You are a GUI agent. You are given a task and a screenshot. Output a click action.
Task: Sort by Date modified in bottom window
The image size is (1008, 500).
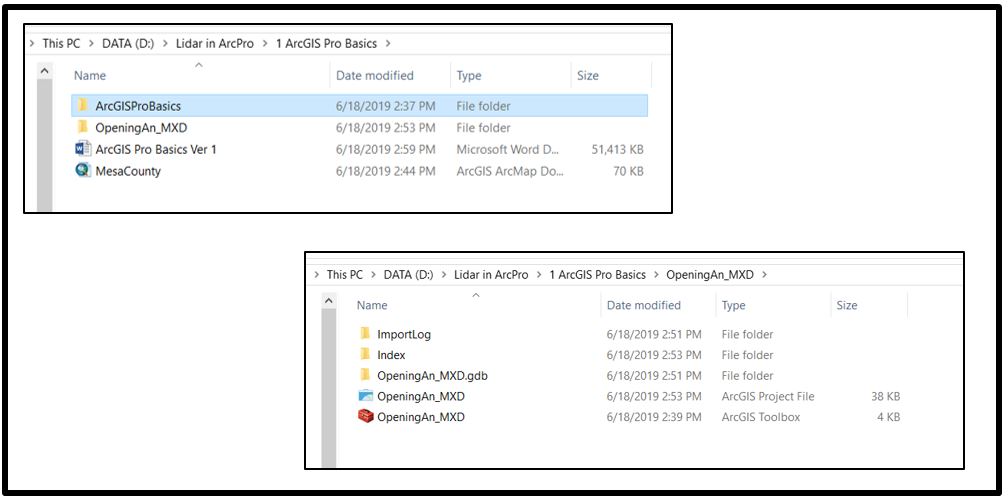[x=644, y=305]
